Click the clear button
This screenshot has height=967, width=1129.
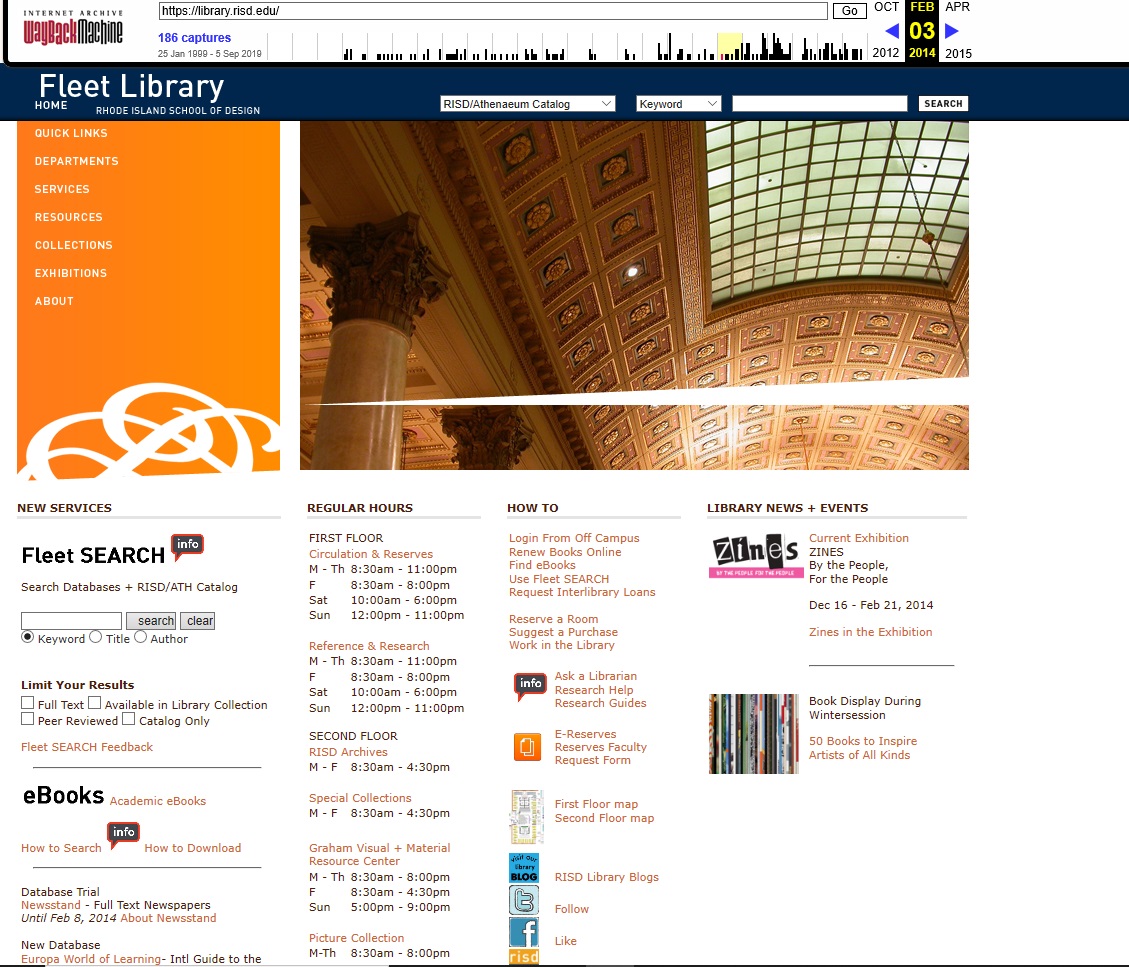tap(197, 621)
